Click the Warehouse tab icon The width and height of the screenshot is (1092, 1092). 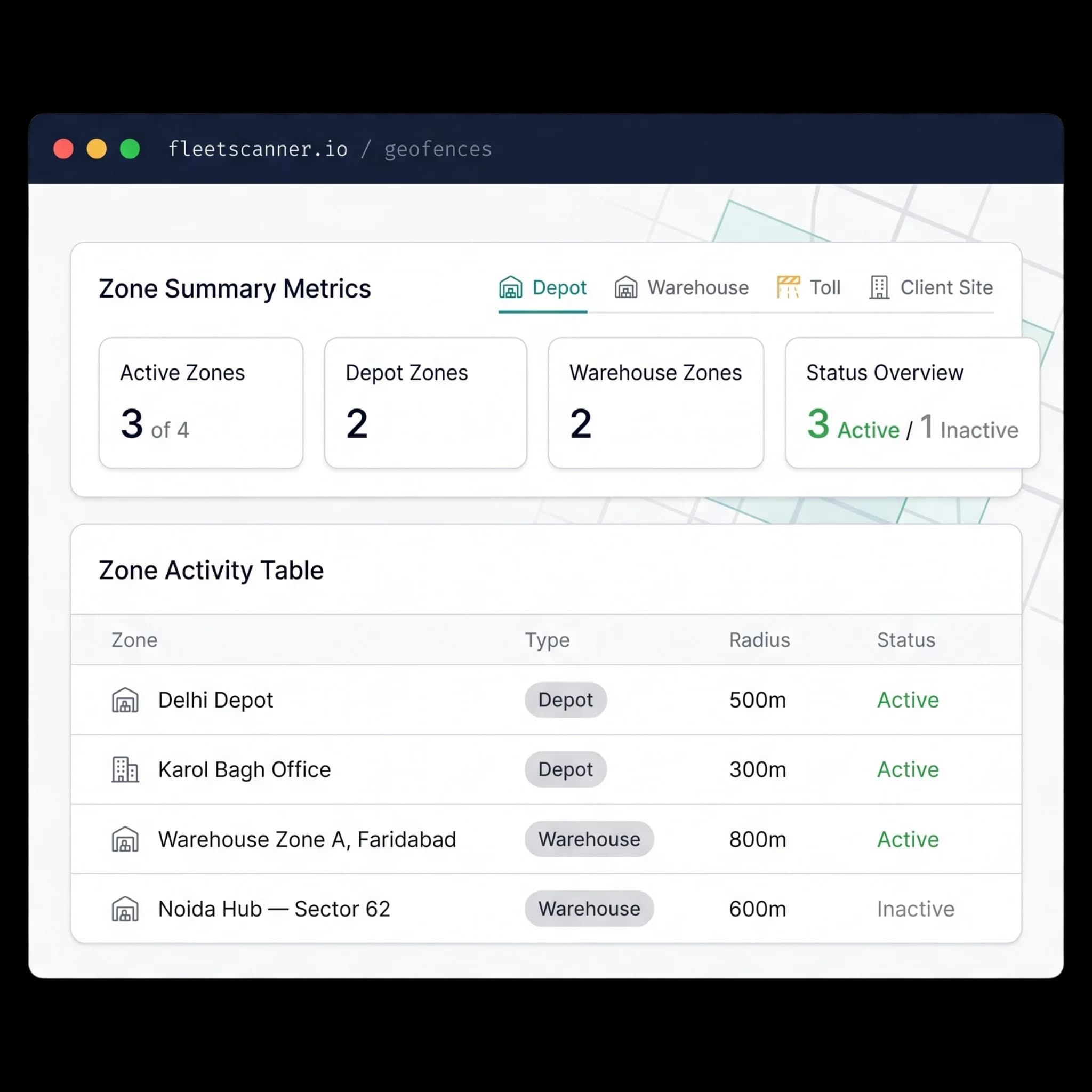click(625, 287)
